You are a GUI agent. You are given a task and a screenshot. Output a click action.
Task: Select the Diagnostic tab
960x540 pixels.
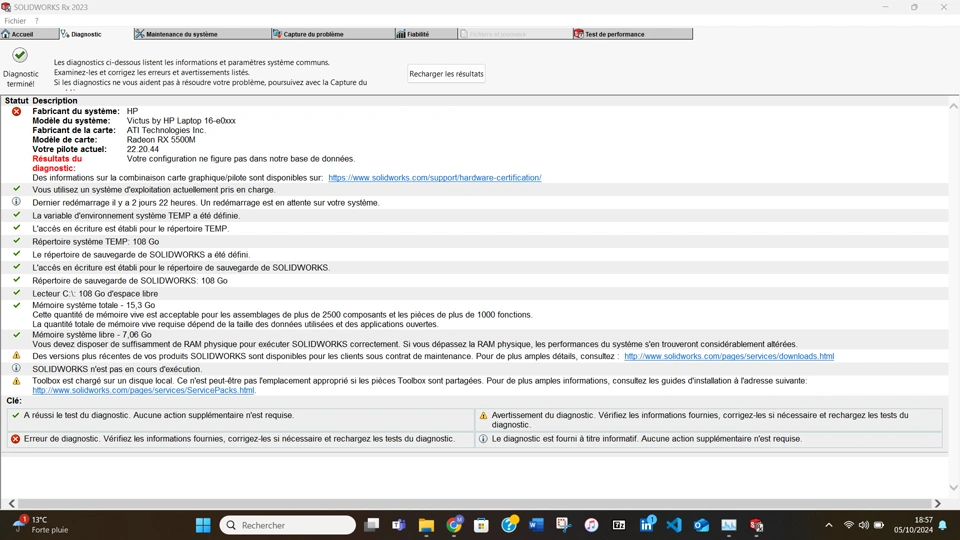coord(96,34)
